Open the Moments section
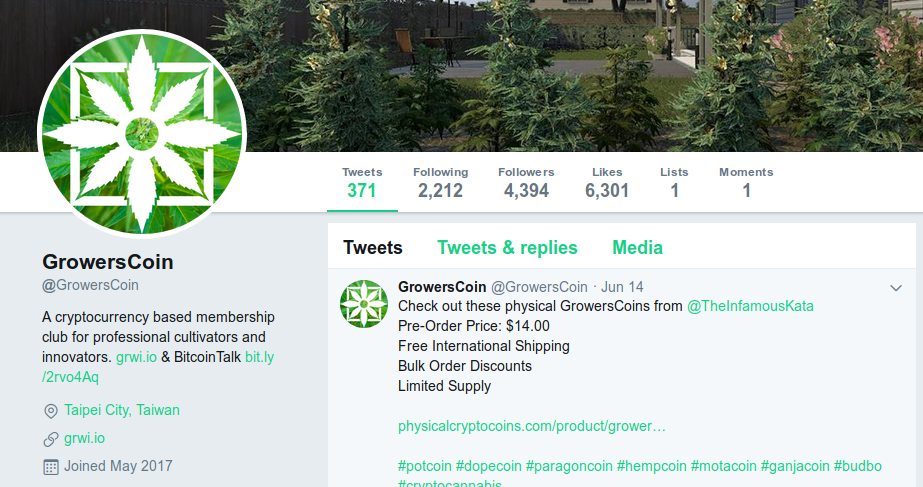923x487 pixels. pyautogui.click(x=746, y=183)
